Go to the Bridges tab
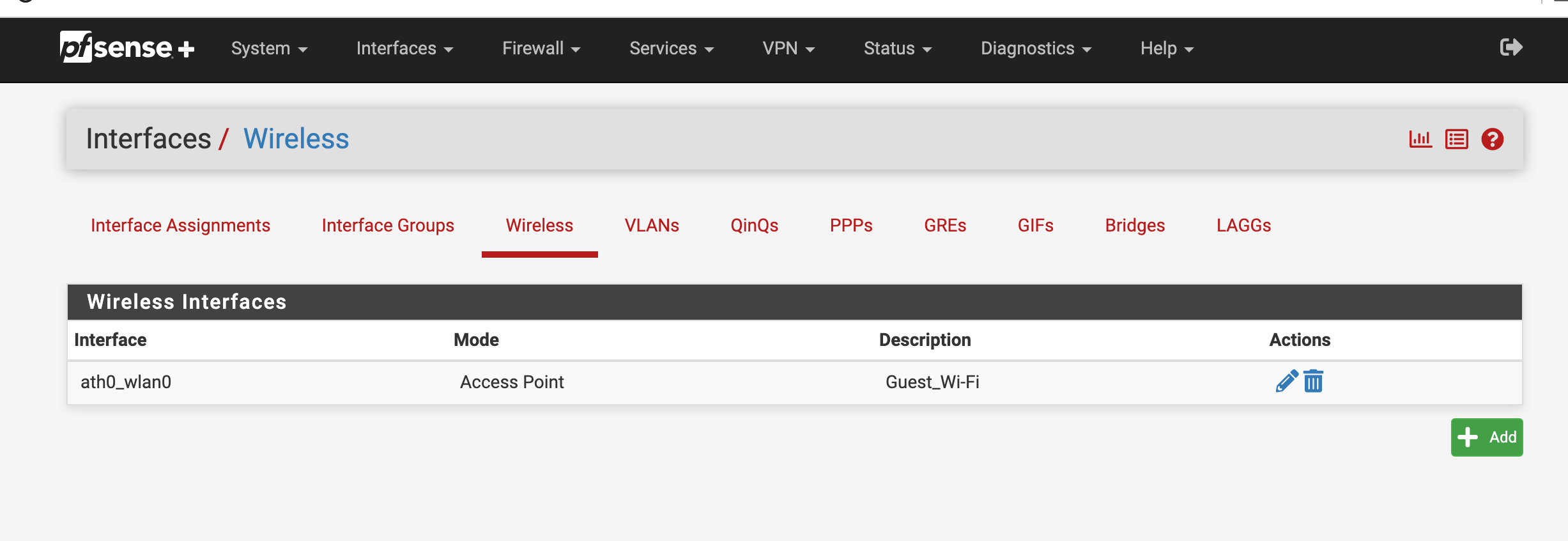1568x541 pixels. pos(1135,226)
